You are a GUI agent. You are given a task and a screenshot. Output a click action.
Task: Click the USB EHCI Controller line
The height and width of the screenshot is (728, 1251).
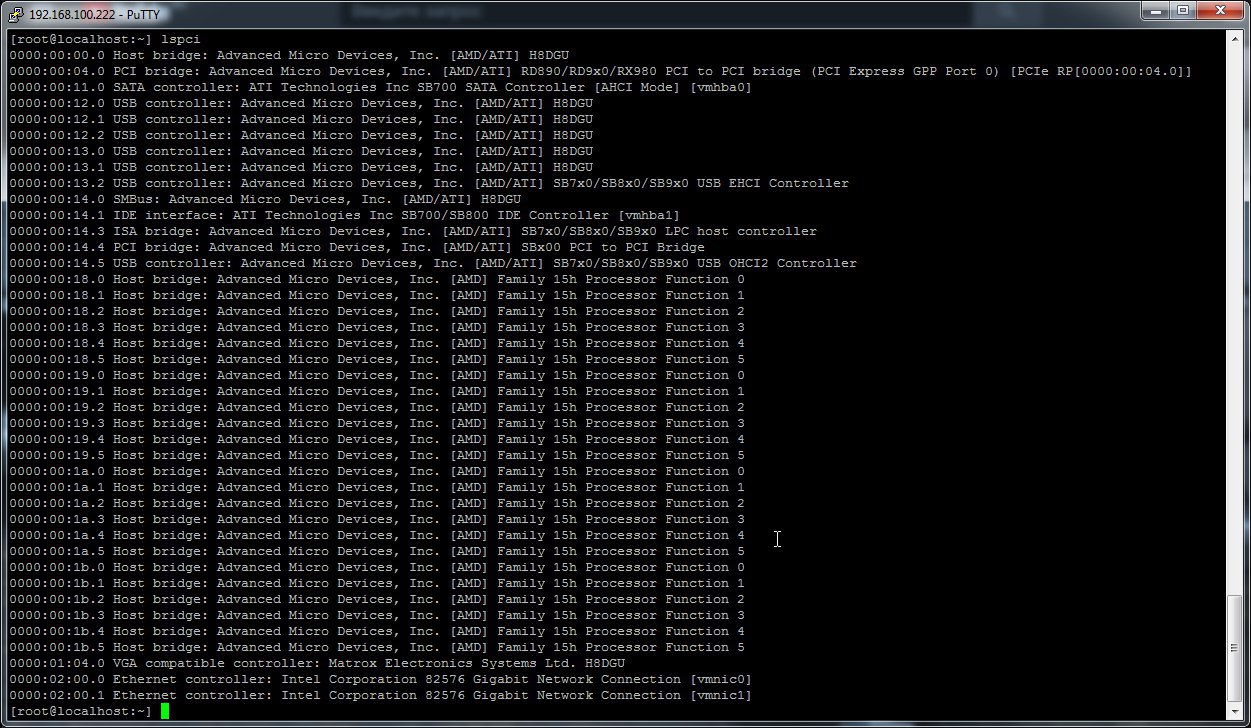429,183
